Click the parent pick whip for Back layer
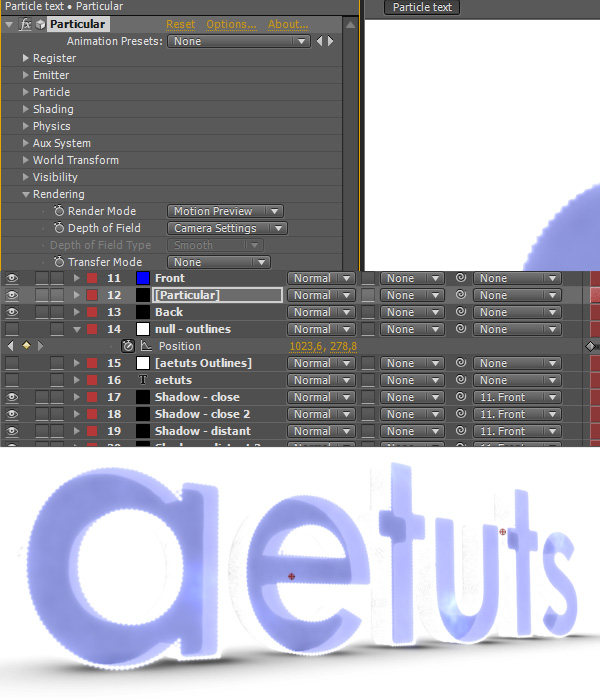 click(x=461, y=312)
